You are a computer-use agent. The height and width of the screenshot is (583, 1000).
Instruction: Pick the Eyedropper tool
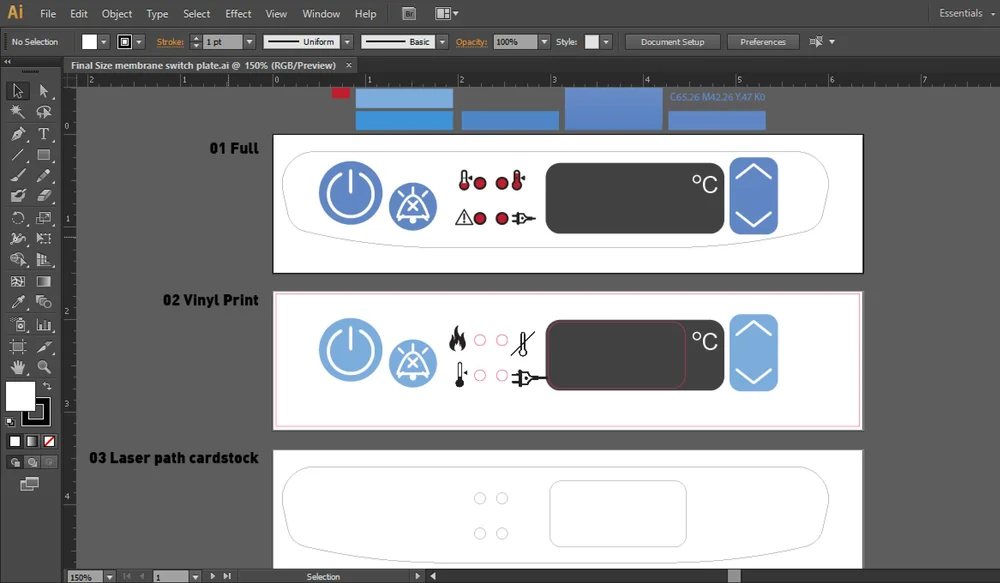(16, 302)
